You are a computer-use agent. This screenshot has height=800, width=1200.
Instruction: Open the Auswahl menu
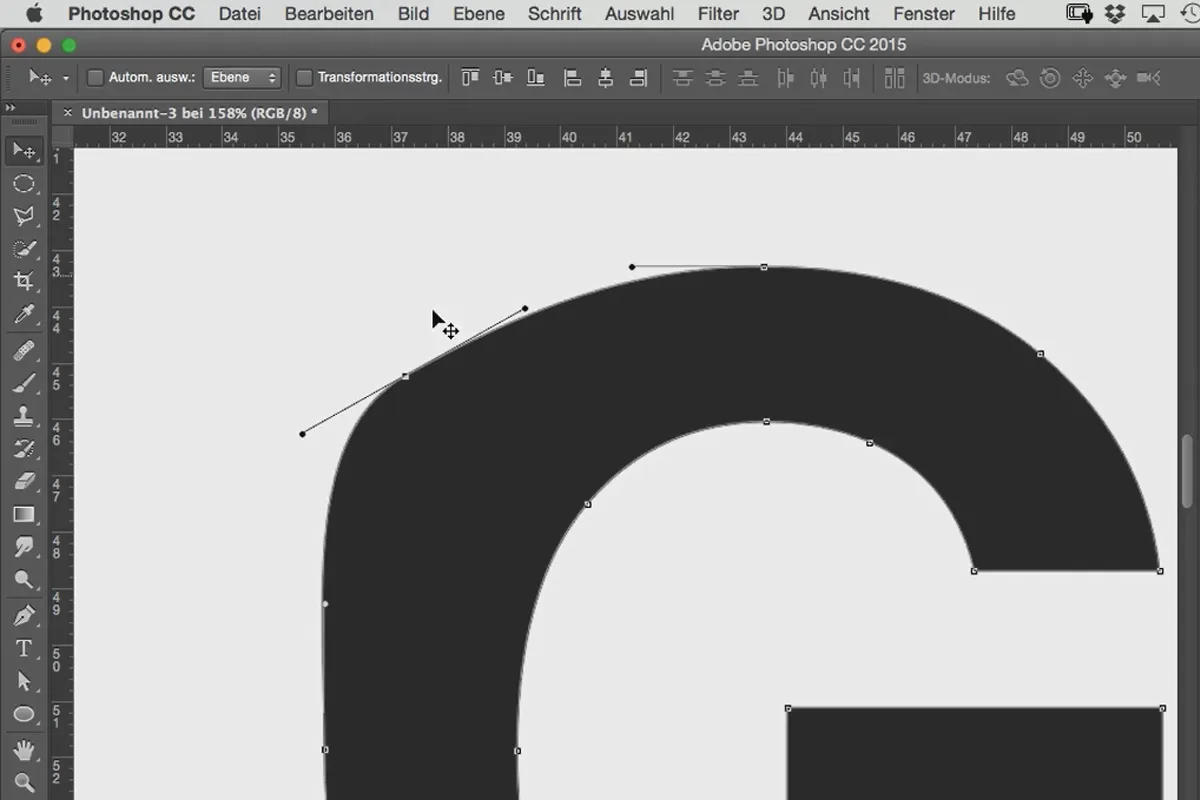coord(640,14)
